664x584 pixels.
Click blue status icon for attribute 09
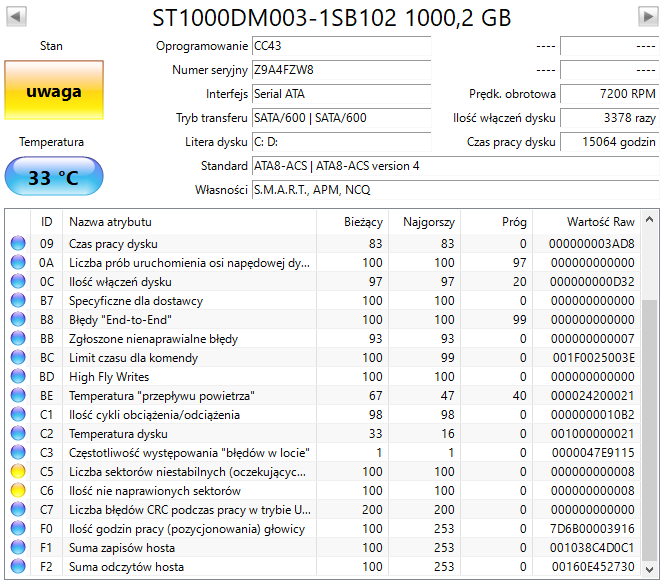pos(18,244)
